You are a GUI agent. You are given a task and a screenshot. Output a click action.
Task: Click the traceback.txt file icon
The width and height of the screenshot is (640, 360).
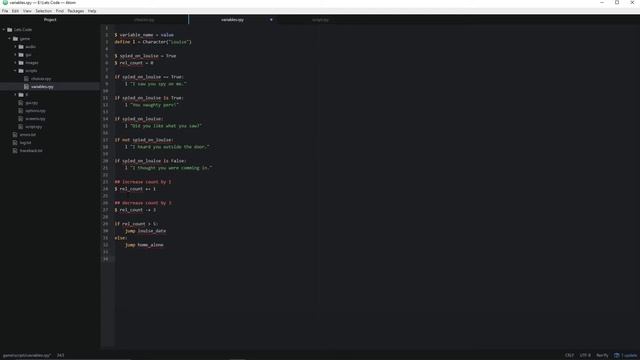click(x=15, y=151)
